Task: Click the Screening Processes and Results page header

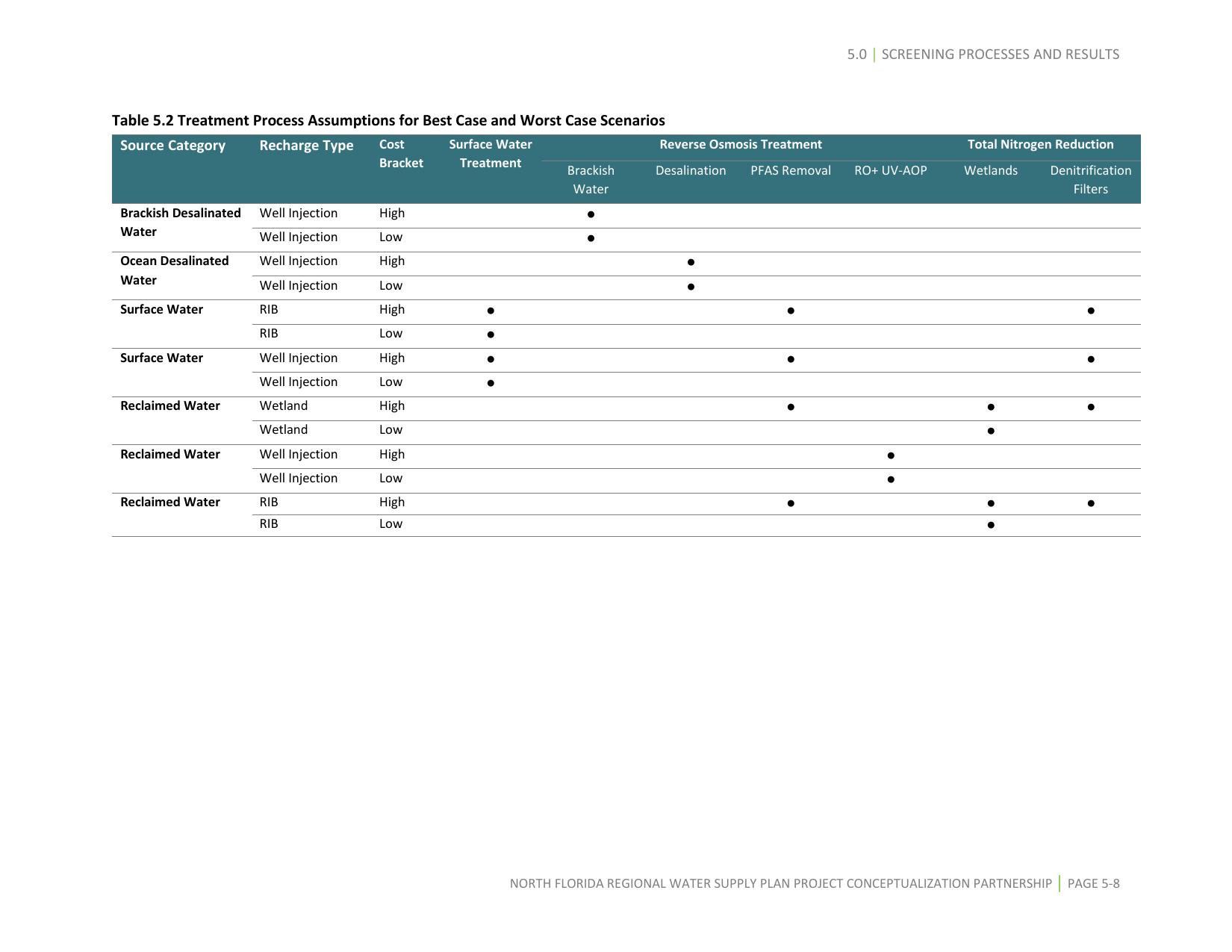Action: click(983, 53)
